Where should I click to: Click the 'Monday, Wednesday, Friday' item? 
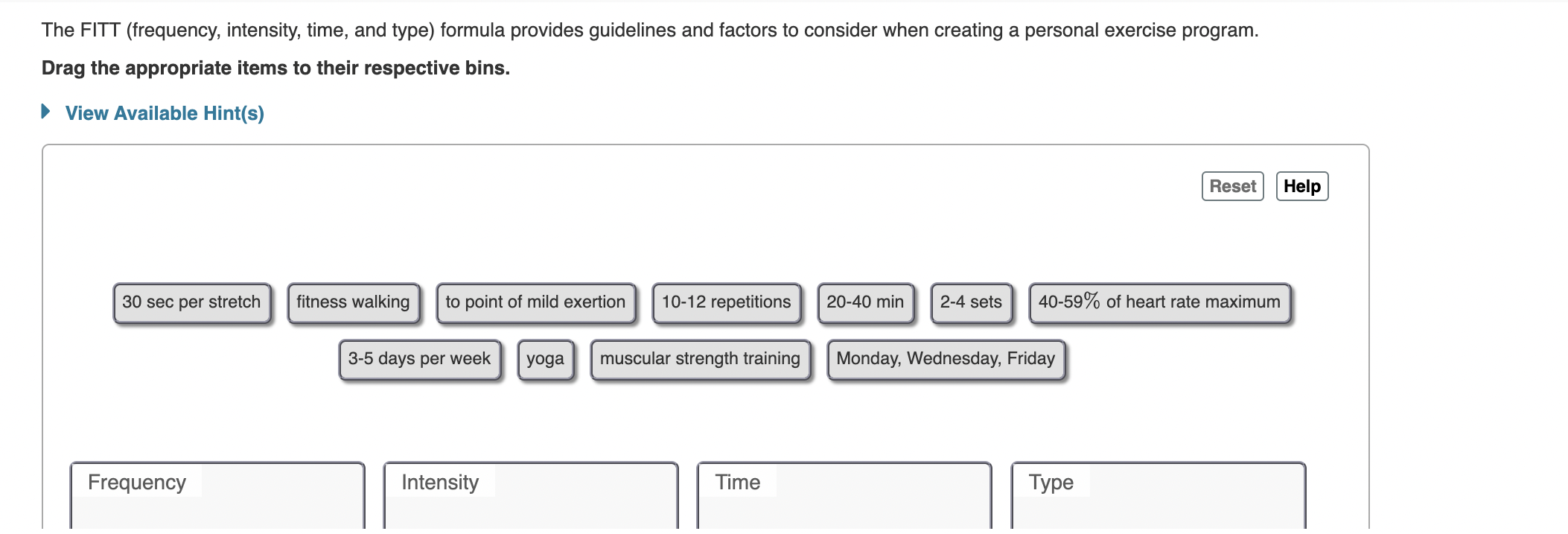pos(945,359)
